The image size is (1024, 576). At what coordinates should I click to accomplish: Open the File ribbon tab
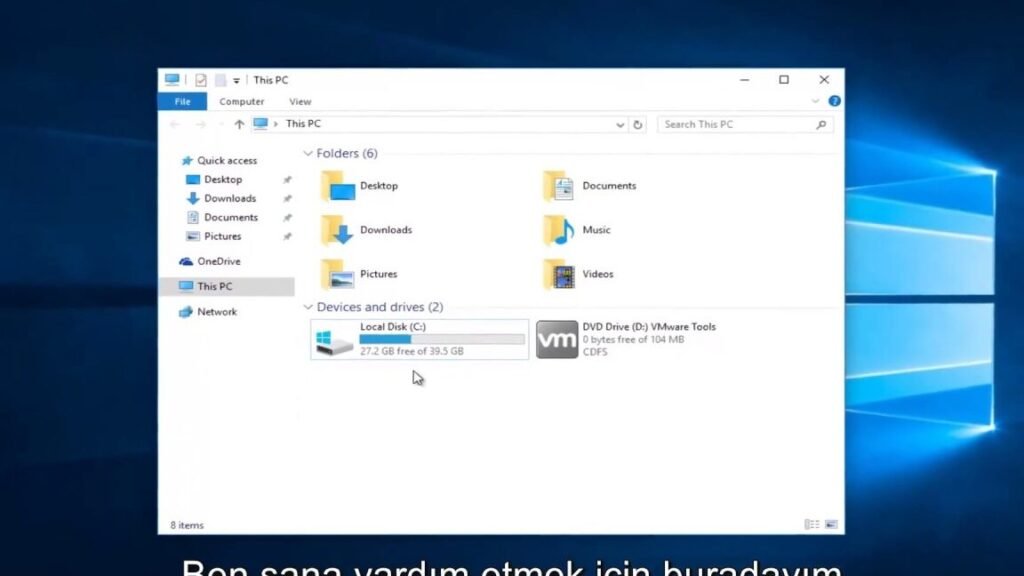182,101
